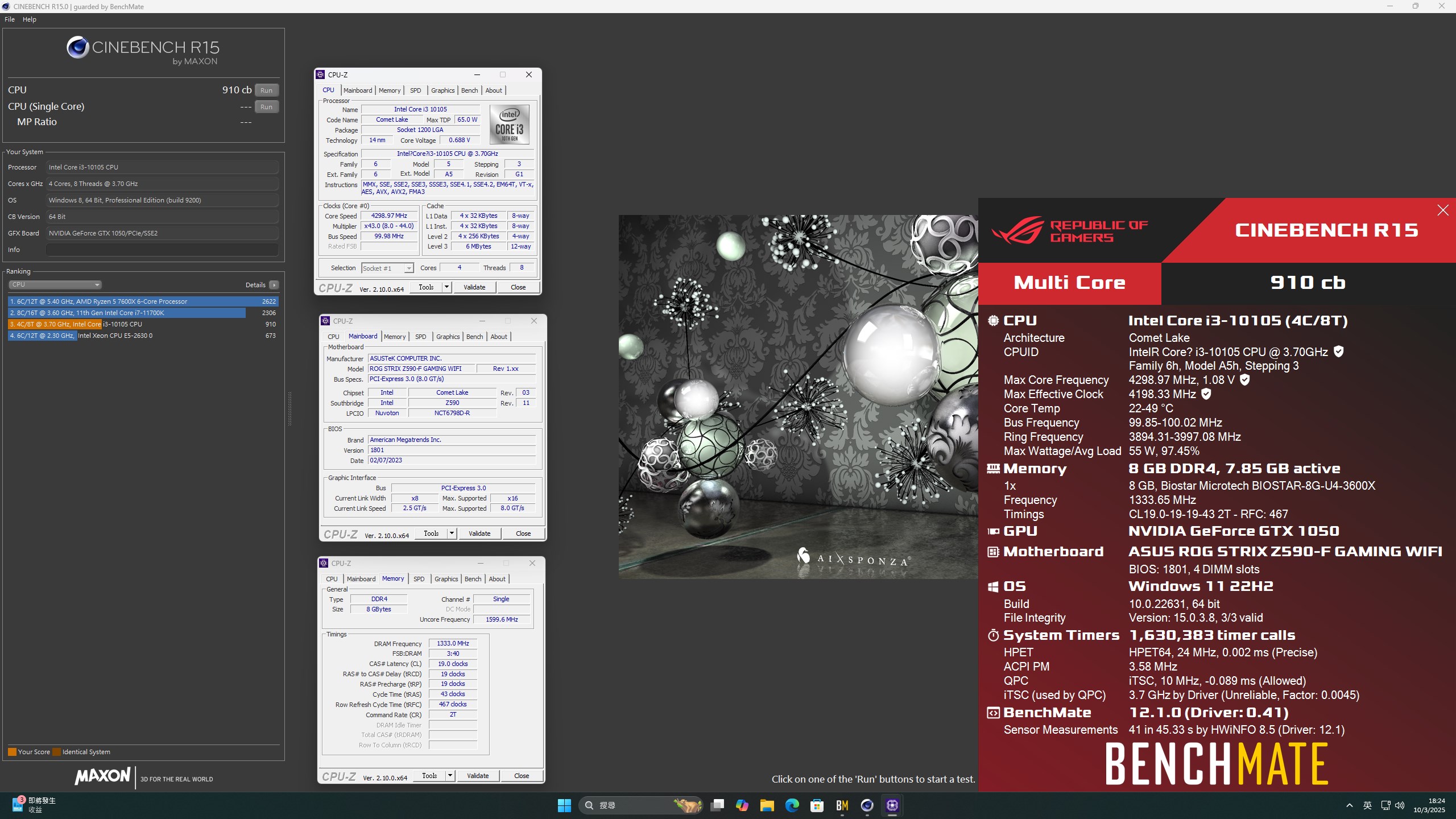This screenshot has width=1456, height=819.
Task: Click verified shield next to Max Effective Clock
Action: coord(1206,394)
